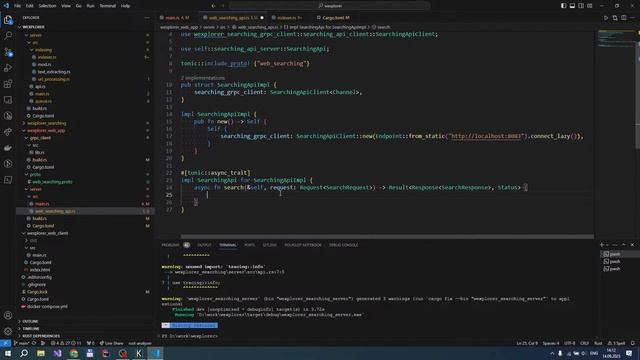Open the Search view in activity bar

[x=8, y=36]
